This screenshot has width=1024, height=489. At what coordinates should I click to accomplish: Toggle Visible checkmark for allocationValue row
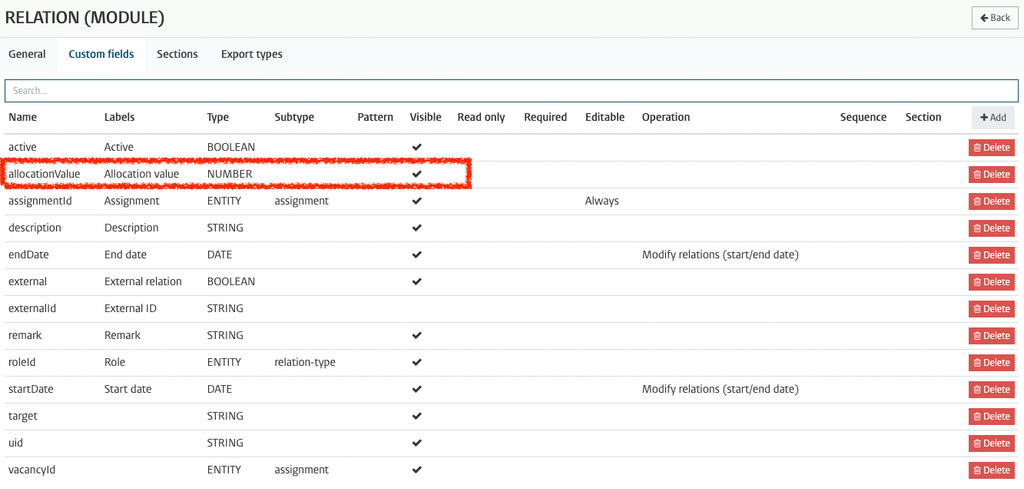[417, 174]
